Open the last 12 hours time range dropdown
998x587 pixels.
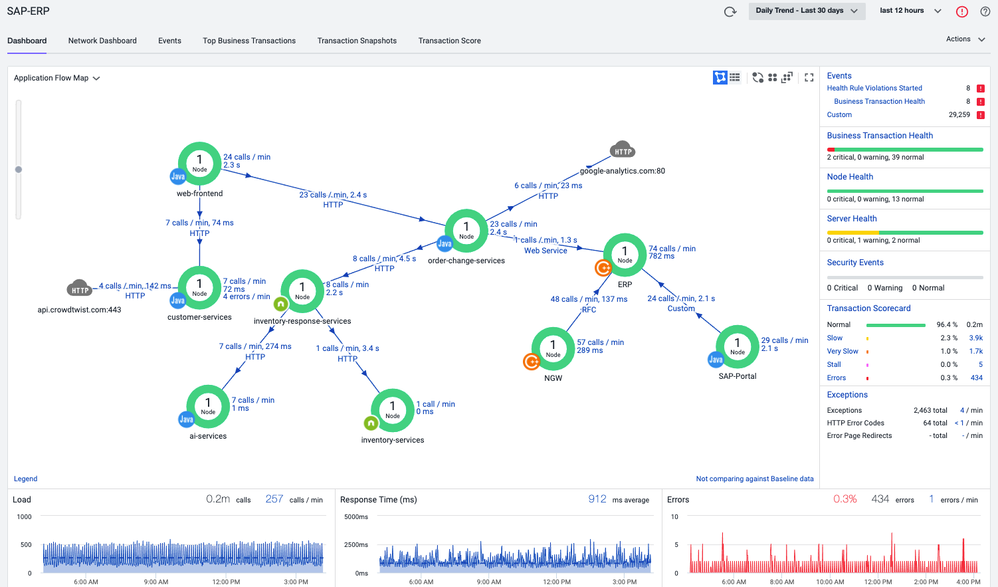pos(910,11)
